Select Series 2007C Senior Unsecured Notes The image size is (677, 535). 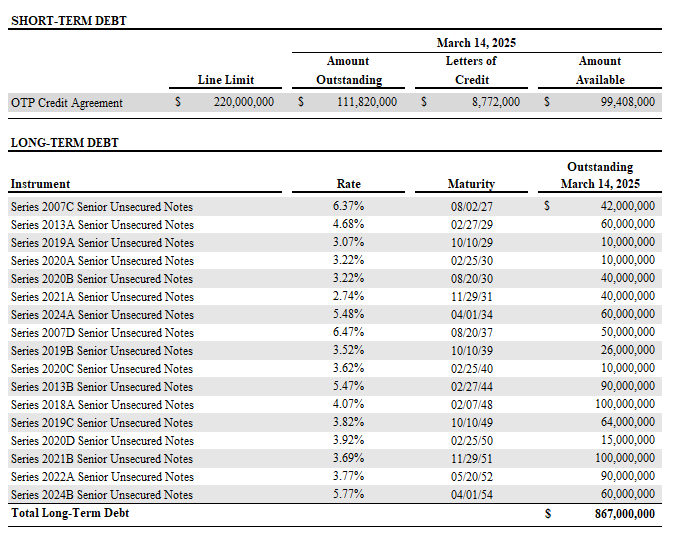pyautogui.click(x=102, y=207)
